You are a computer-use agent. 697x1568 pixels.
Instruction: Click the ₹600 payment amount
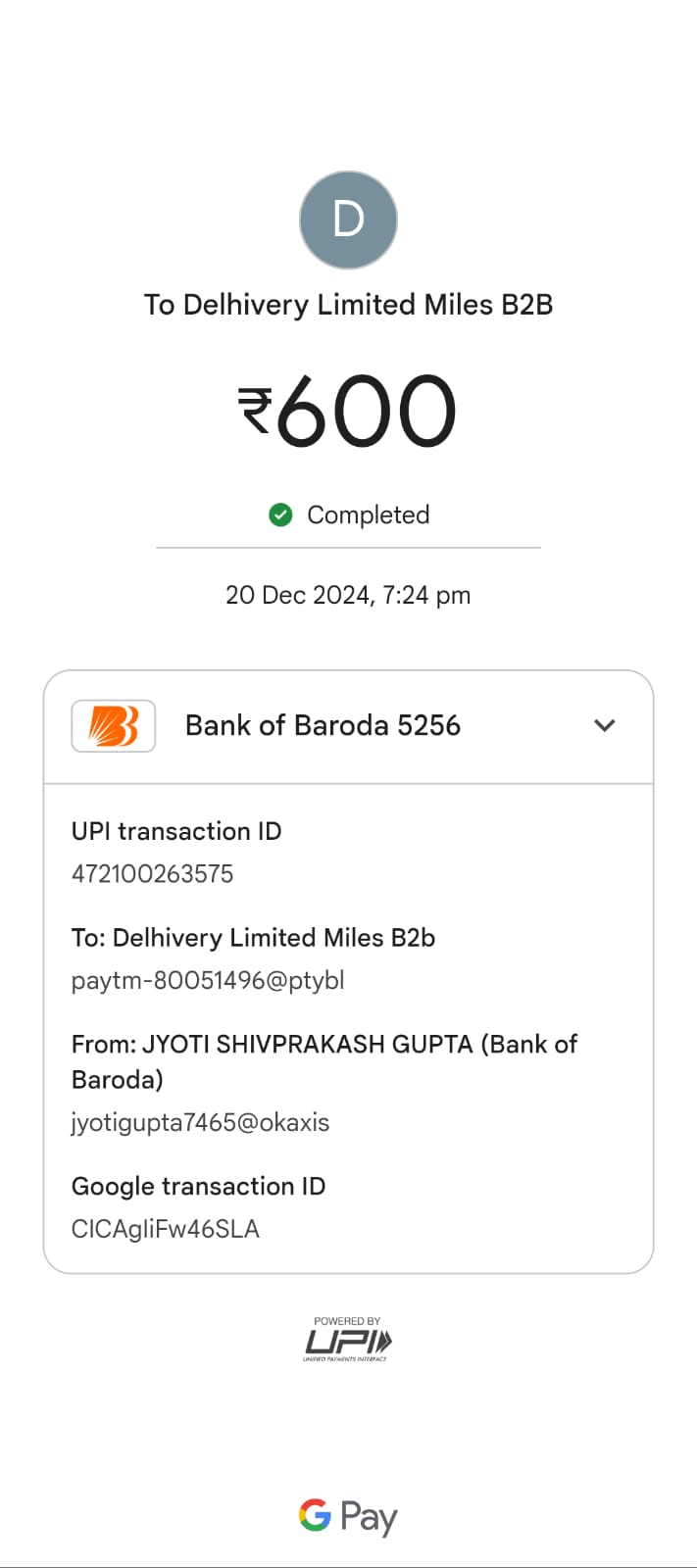coord(348,412)
